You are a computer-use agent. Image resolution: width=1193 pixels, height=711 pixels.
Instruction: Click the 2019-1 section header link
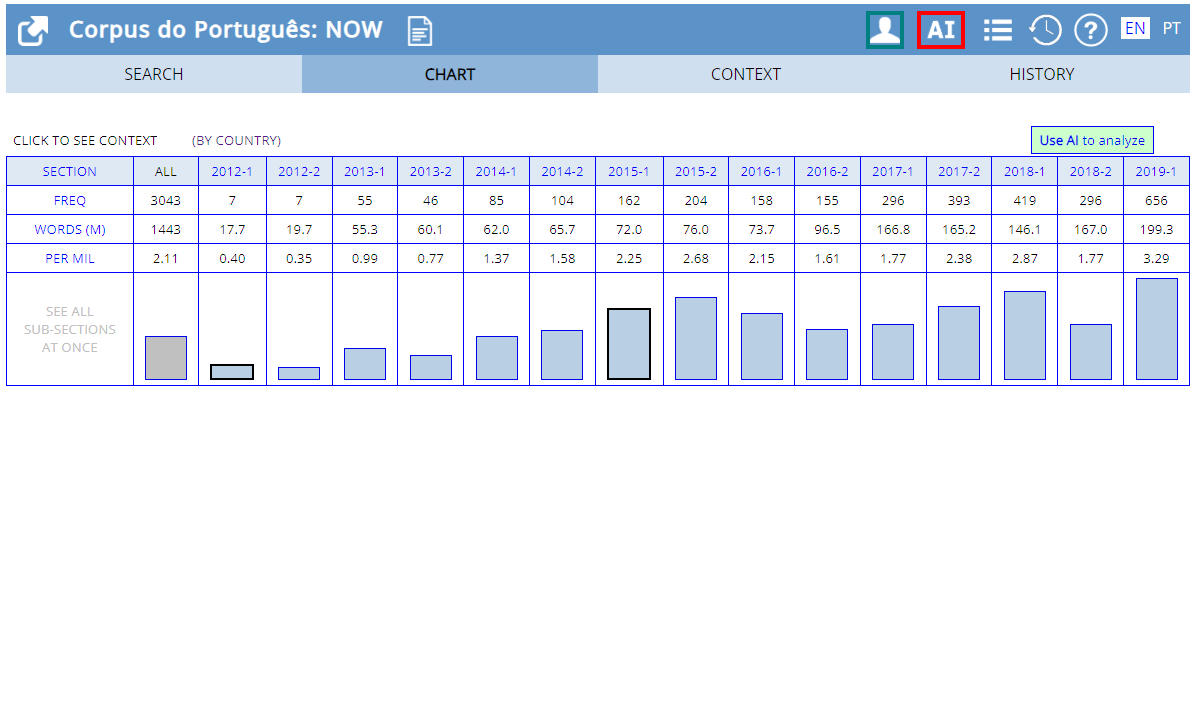tap(1156, 172)
